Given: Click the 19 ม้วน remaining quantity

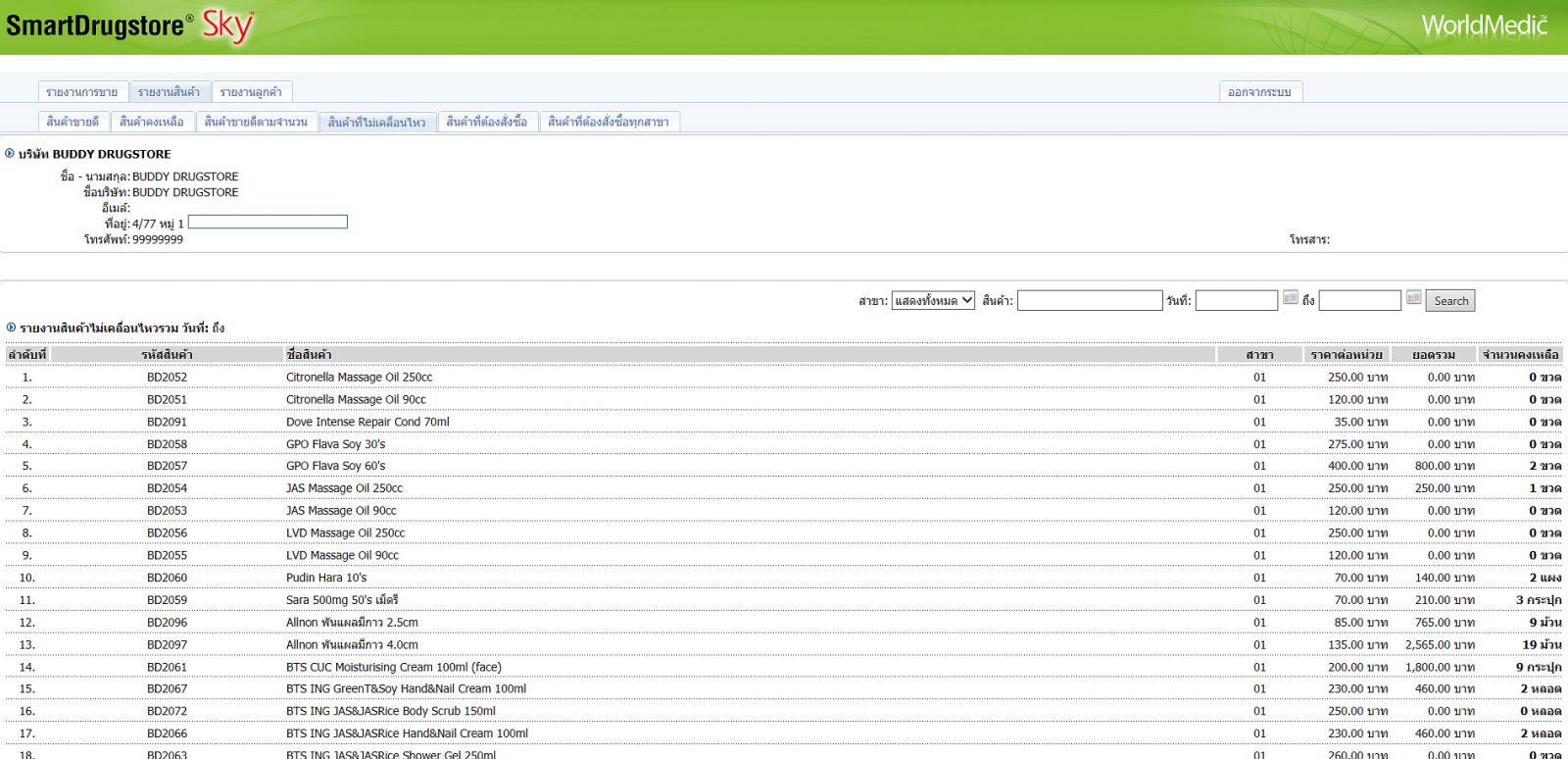Looking at the screenshot, I should 1542,645.
